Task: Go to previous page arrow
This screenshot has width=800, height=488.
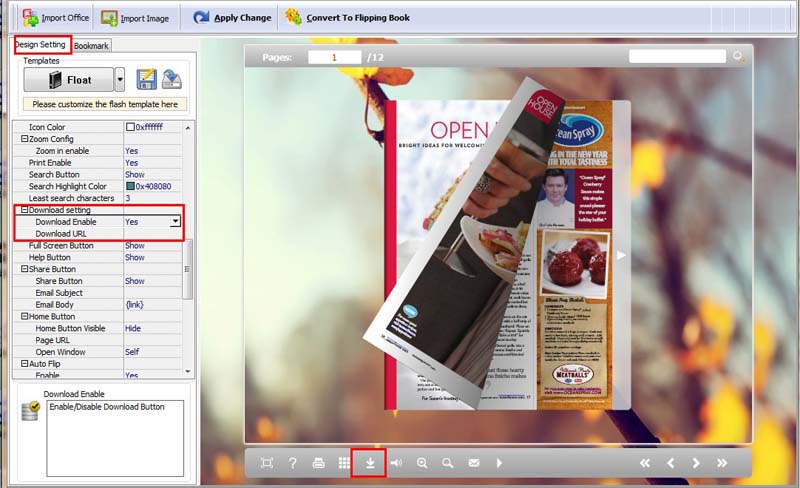Action: click(x=670, y=463)
